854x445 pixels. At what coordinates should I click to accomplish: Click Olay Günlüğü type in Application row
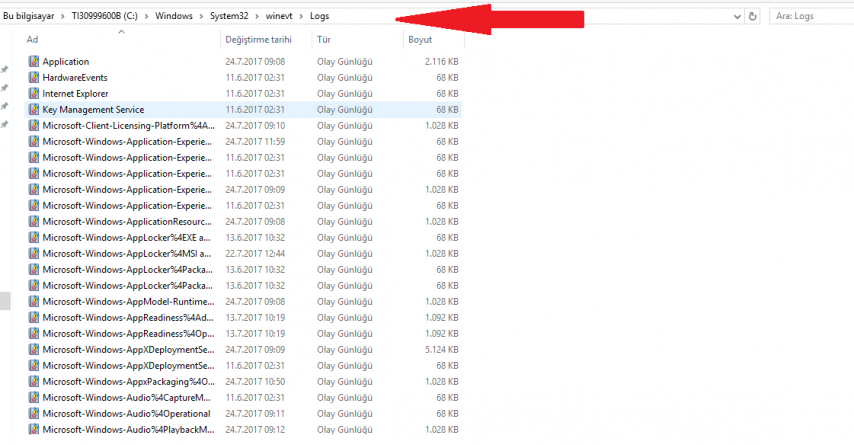(345, 62)
